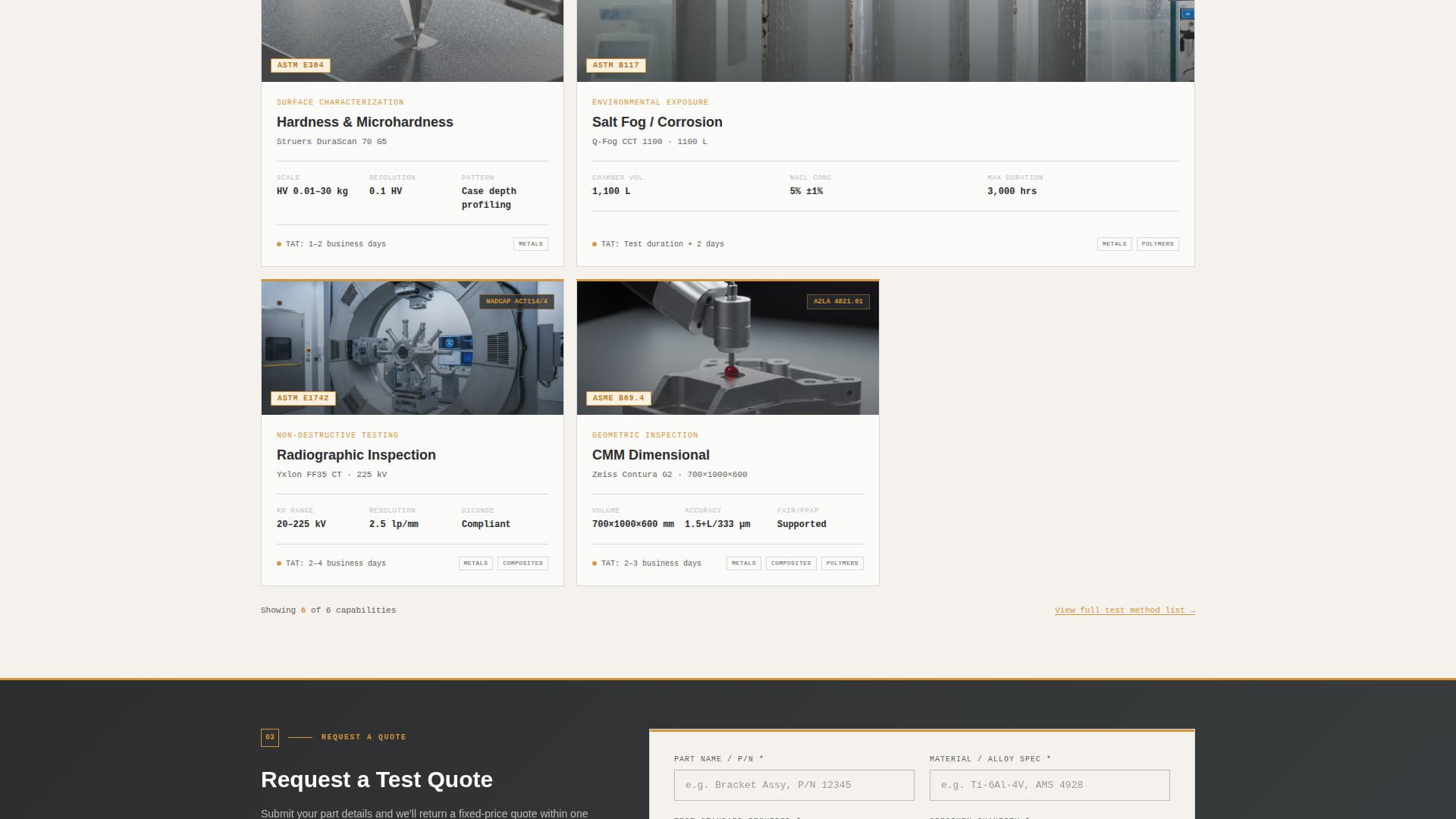The image size is (1456, 819).
Task: Click the A2LA 4821.01 accreditation badge
Action: (838, 301)
